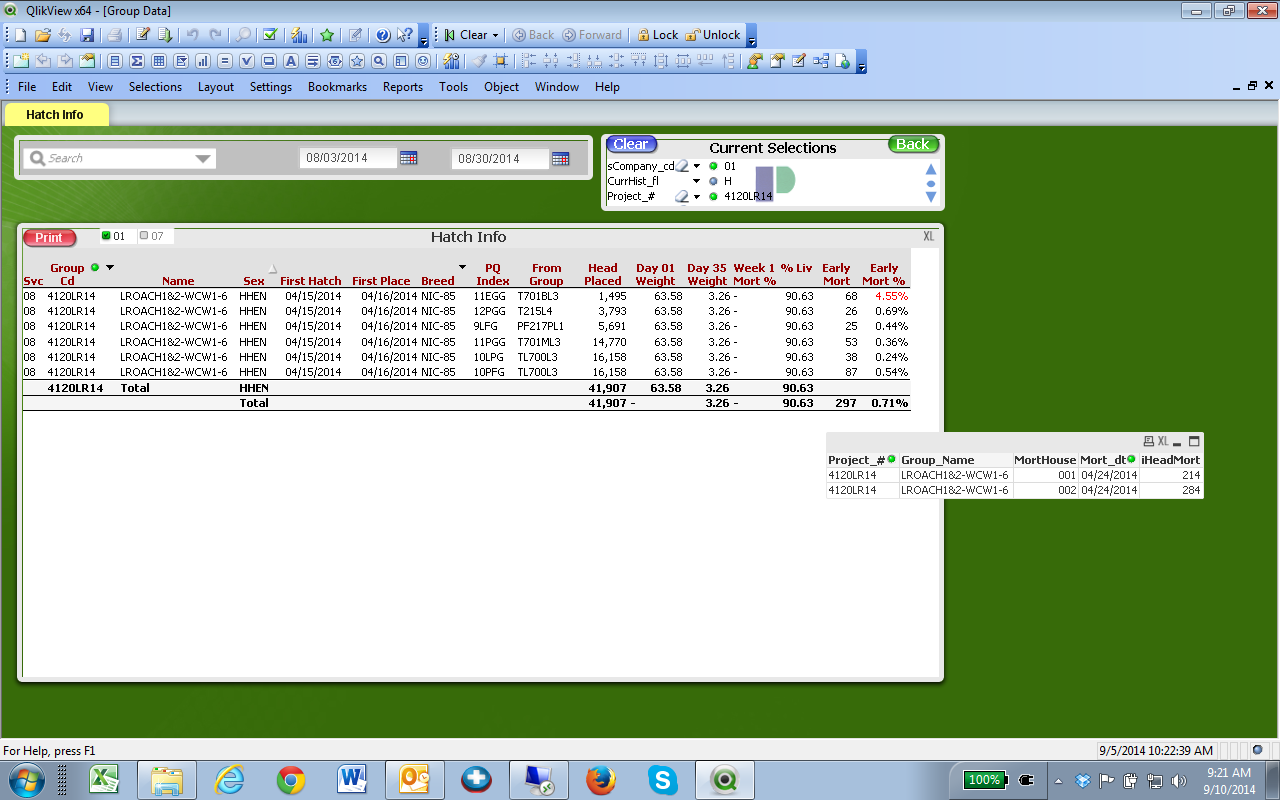1280x800 pixels.
Task: Expand the Search box dropdown arrow
Action: point(204,158)
